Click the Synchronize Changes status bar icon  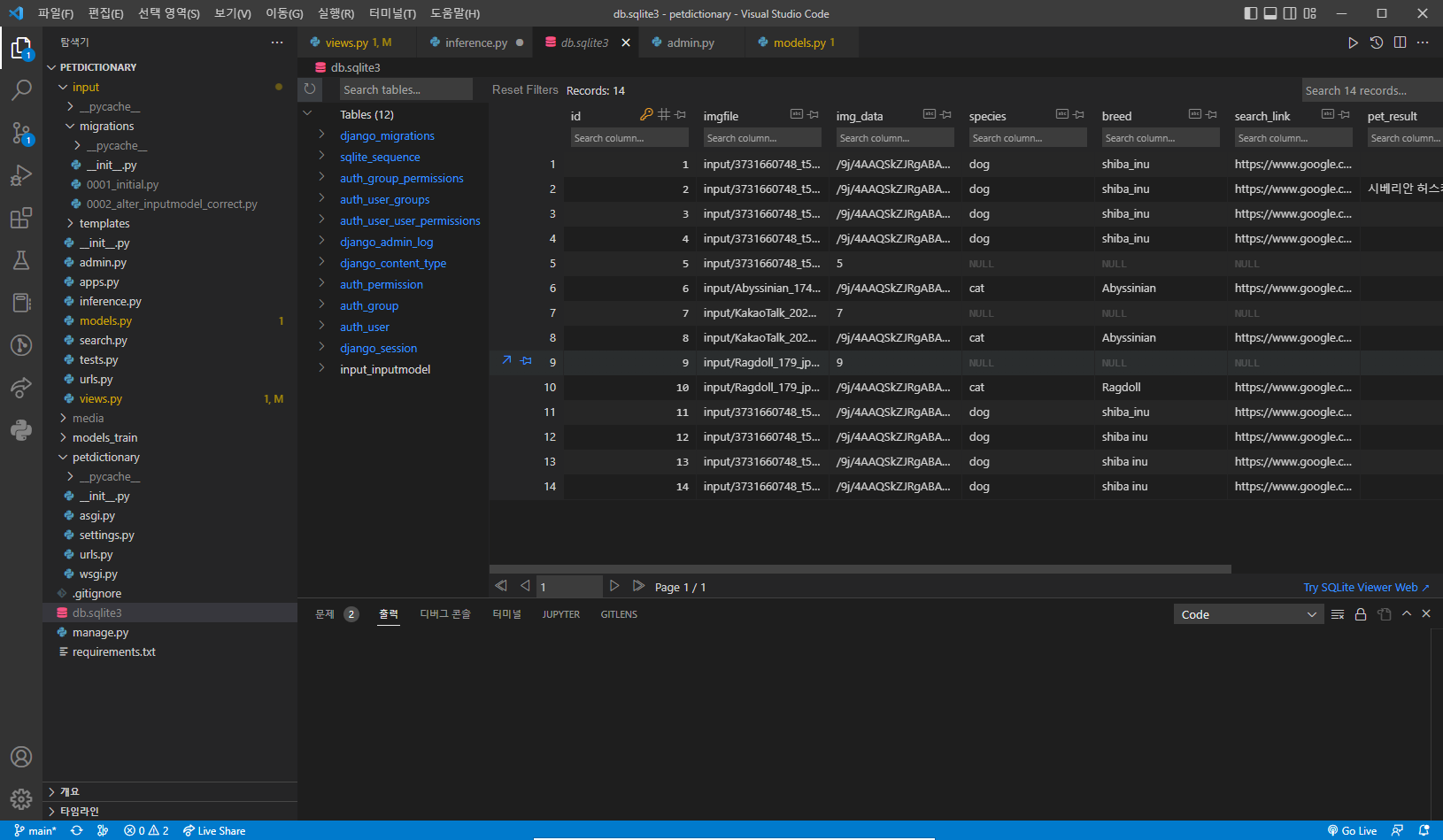[77, 830]
